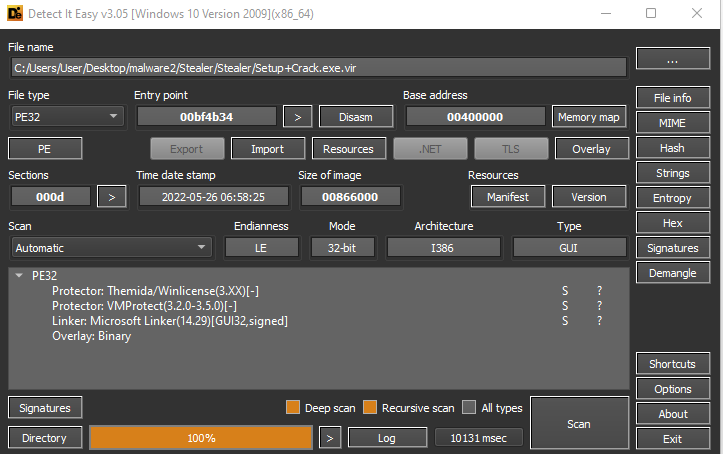This screenshot has height=454, width=723.
Task: Open the Entropy analysis
Action: (673, 198)
